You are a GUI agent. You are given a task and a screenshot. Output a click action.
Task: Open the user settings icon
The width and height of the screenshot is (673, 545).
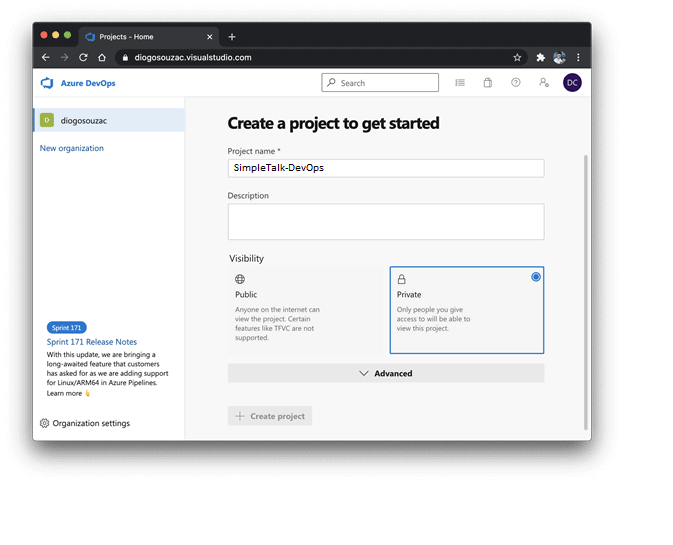(544, 82)
